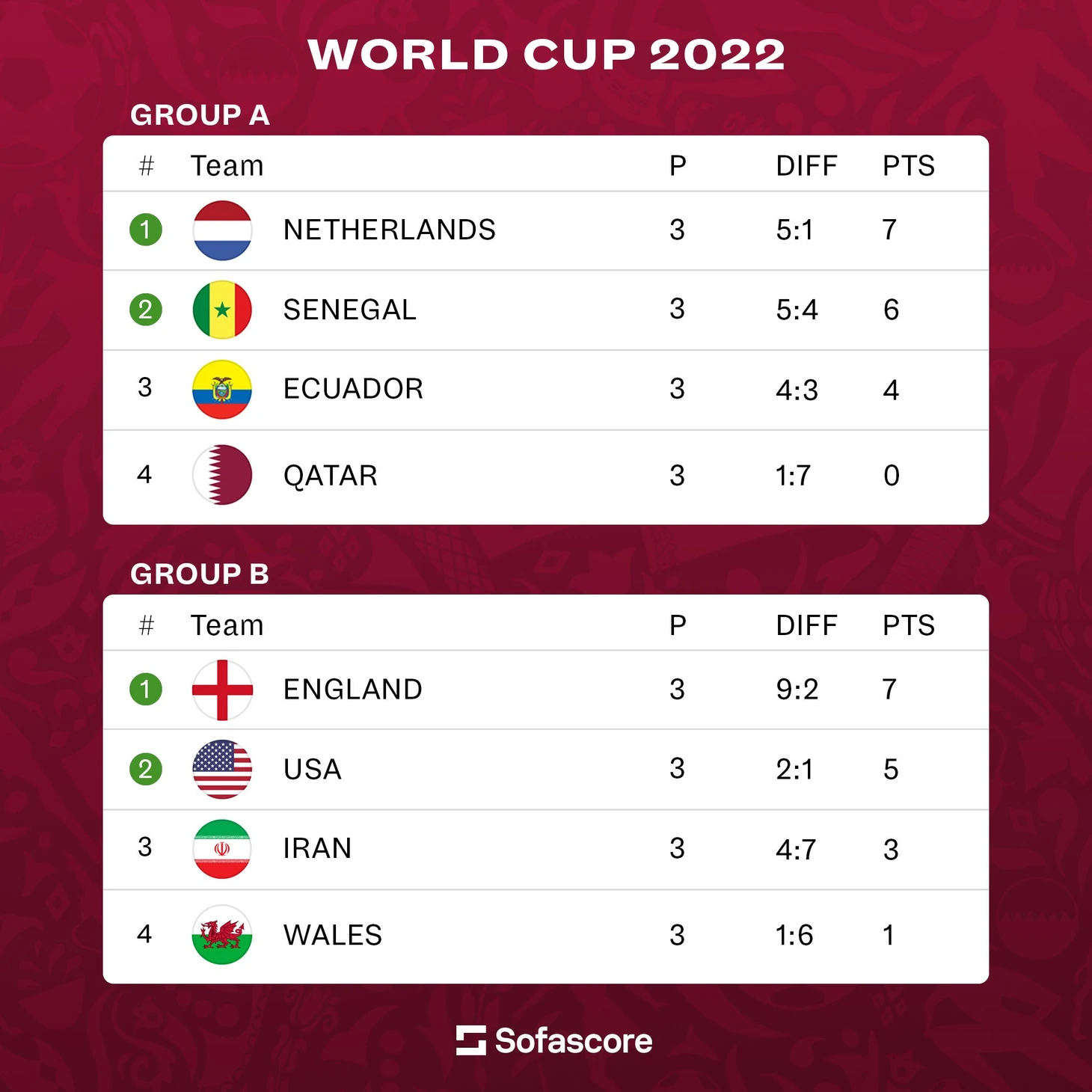
Task: Click the GROUP B heading
Action: click(x=200, y=574)
